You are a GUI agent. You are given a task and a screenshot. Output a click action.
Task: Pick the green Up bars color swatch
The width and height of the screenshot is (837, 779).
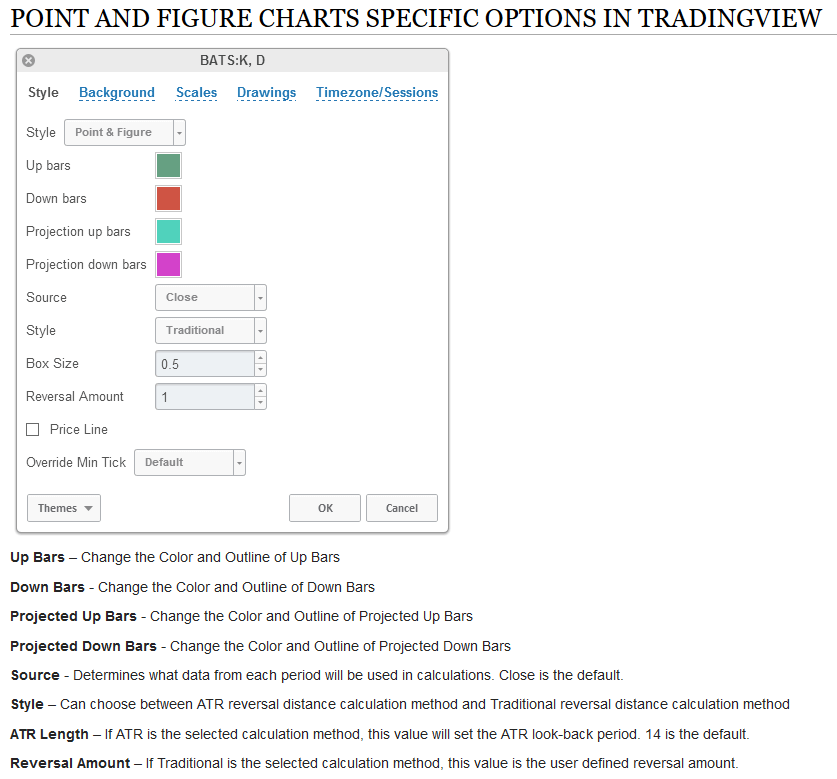pyautogui.click(x=168, y=165)
